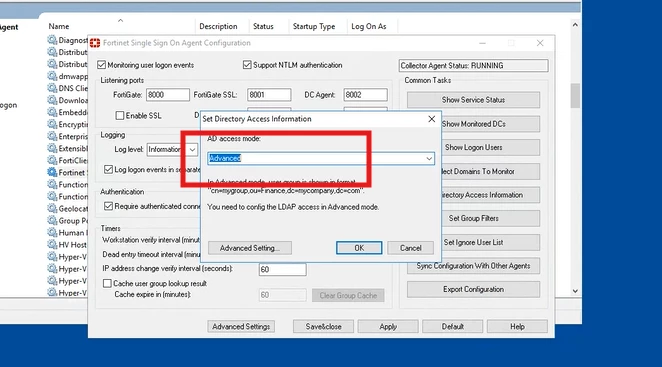Click the Group Policy service gear icon

[x=52, y=220]
